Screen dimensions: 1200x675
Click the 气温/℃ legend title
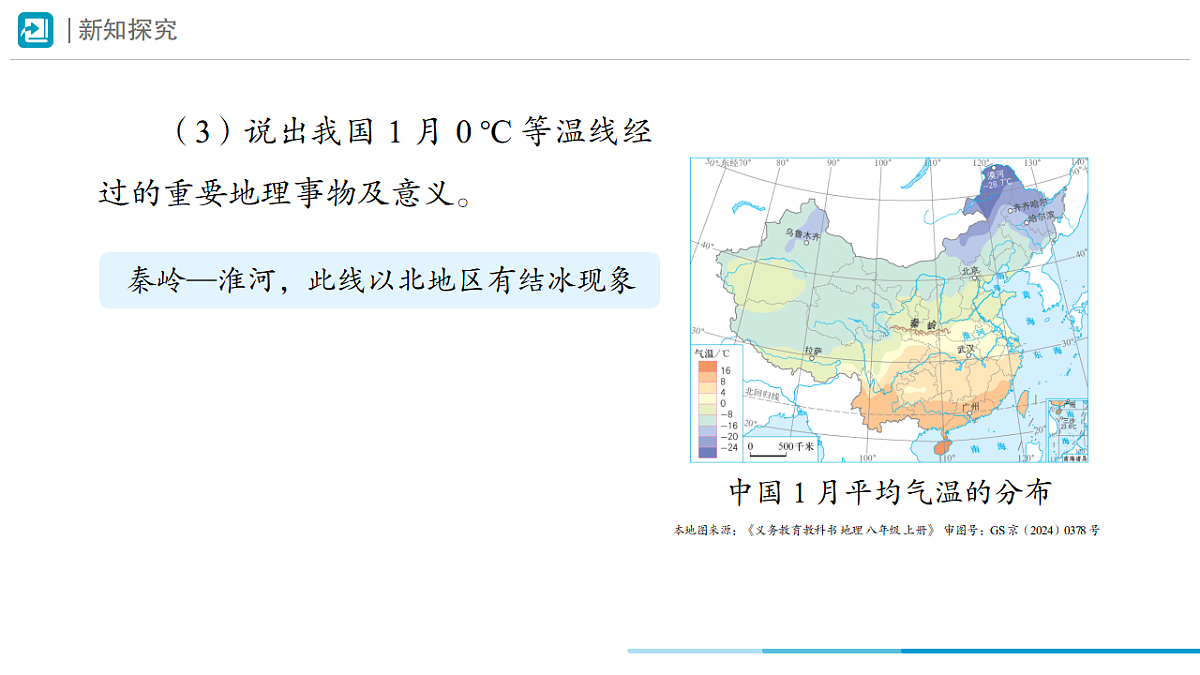point(712,353)
